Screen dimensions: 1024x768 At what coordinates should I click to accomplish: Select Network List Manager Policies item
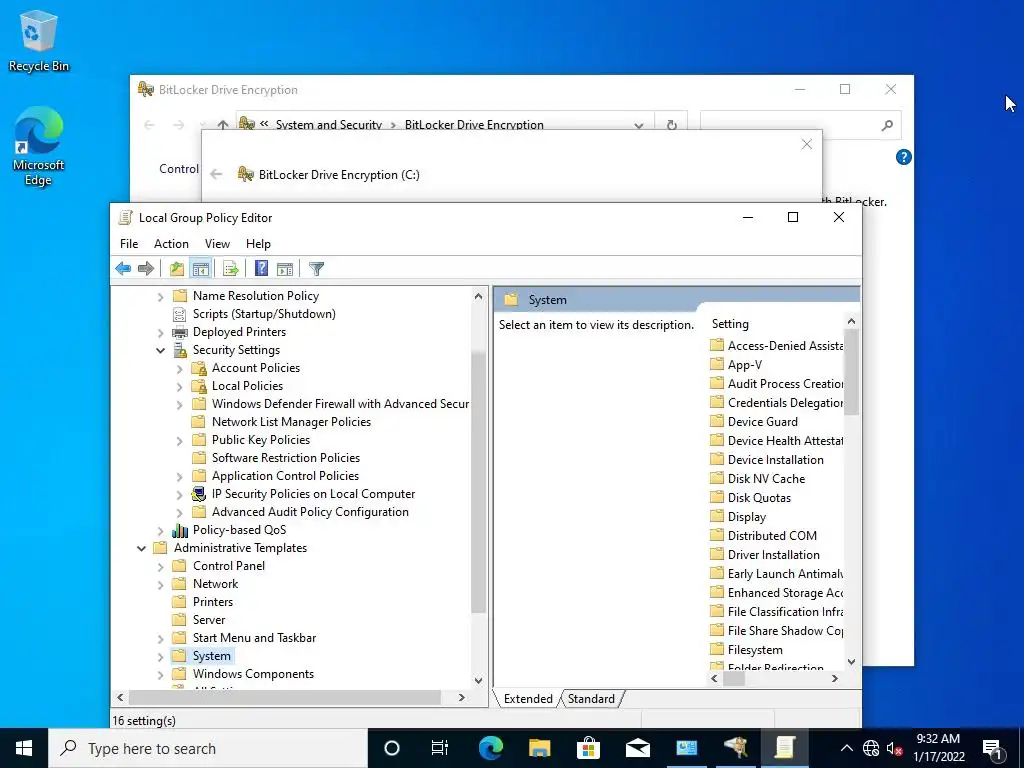(291, 423)
